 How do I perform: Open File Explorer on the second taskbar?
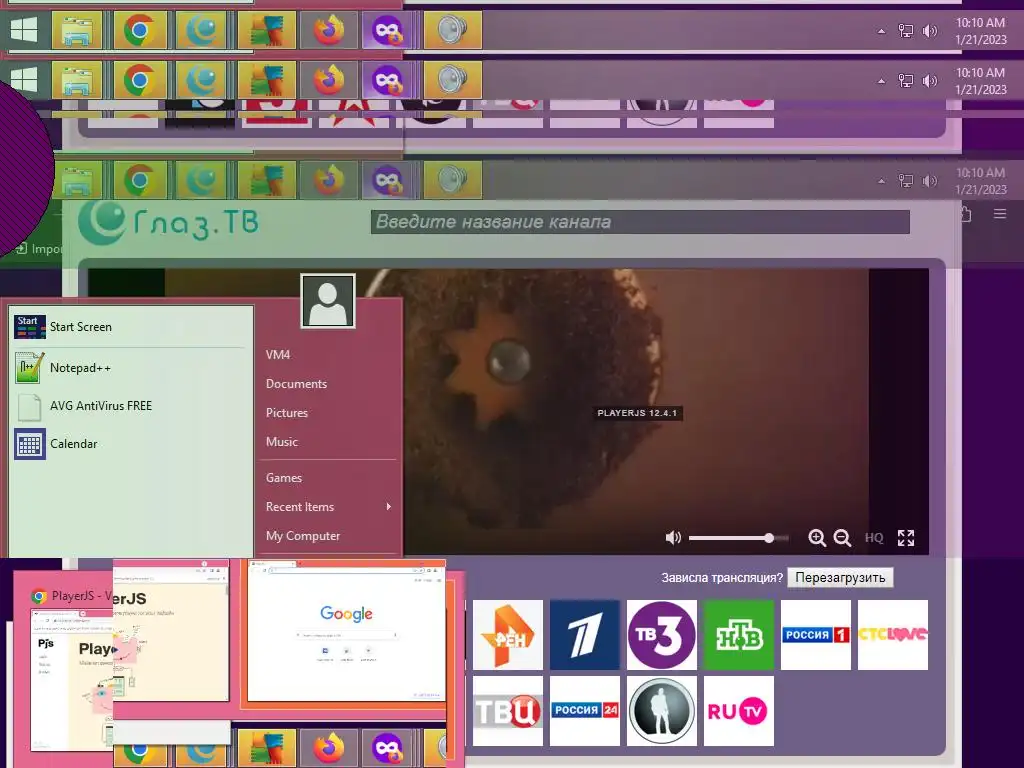point(77,80)
